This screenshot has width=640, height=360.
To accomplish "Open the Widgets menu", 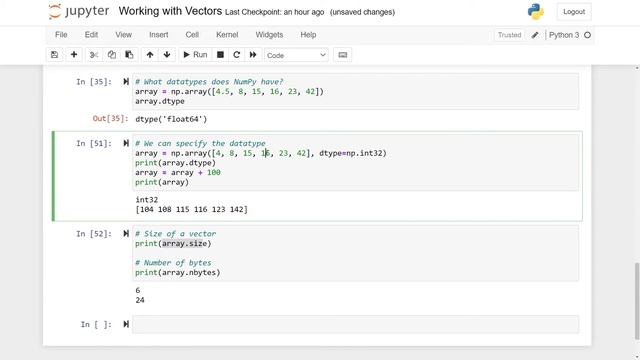I will pyautogui.click(x=269, y=35).
